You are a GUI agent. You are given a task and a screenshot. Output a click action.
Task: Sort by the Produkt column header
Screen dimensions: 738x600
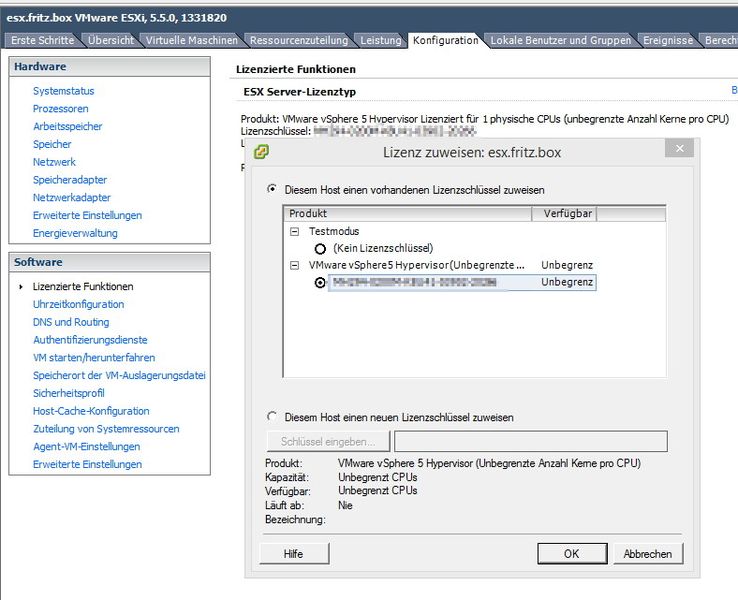point(408,214)
